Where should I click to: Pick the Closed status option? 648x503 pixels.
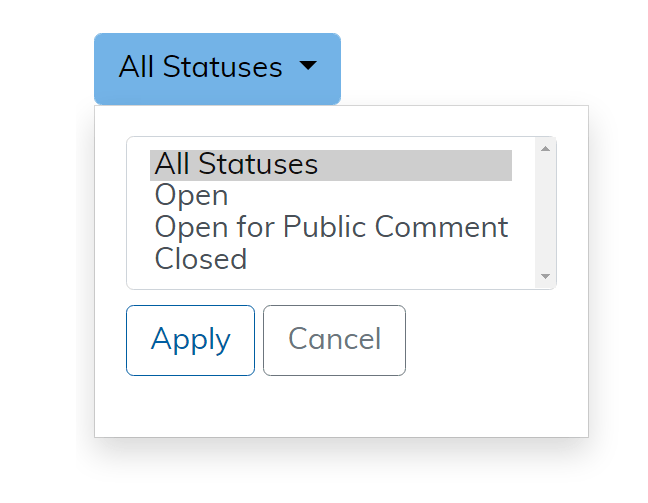(201, 259)
